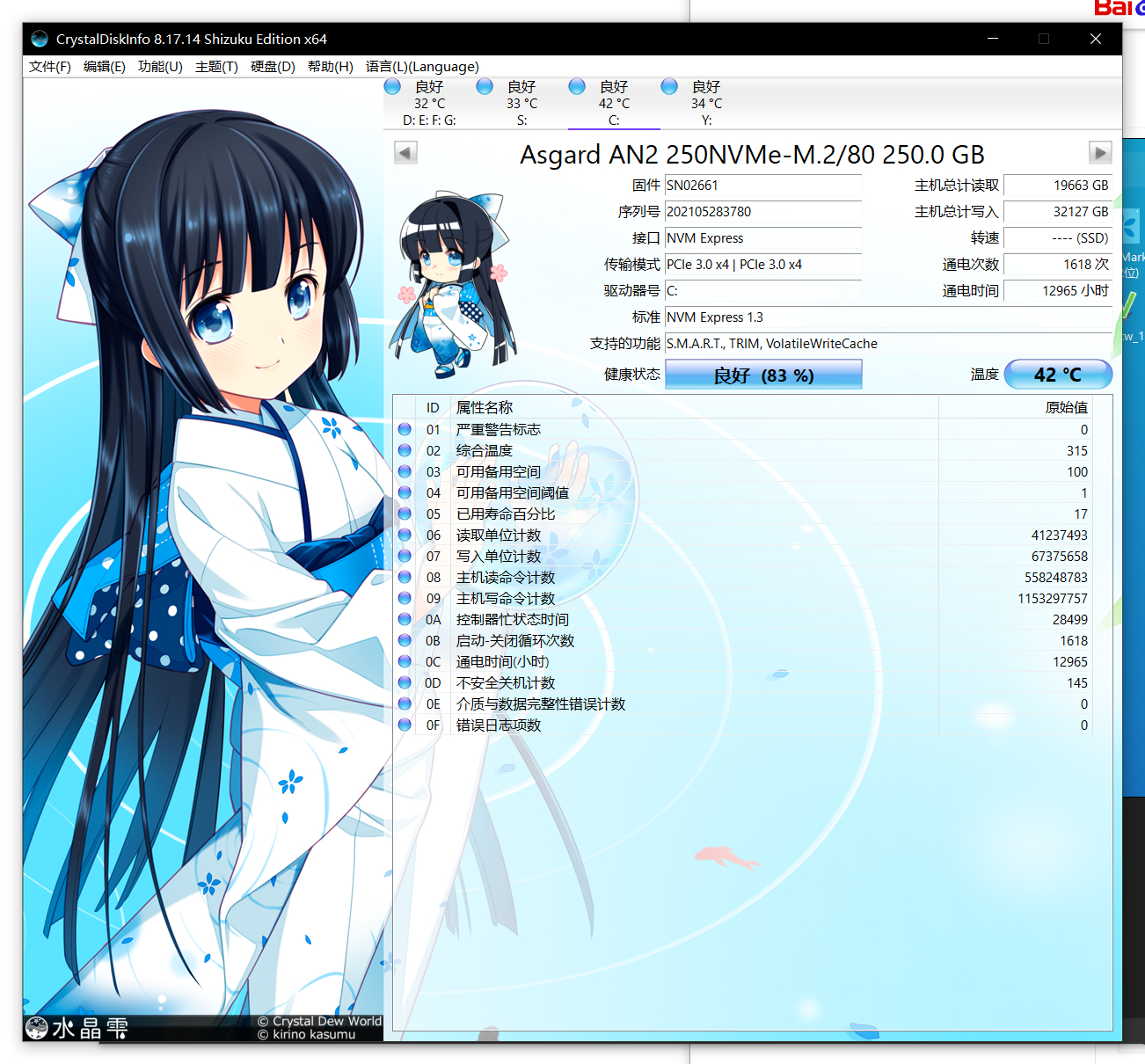Screen dimensions: 1145x1064
Task: Maximize the CrystalDiskInfo window
Action: pyautogui.click(x=1044, y=39)
